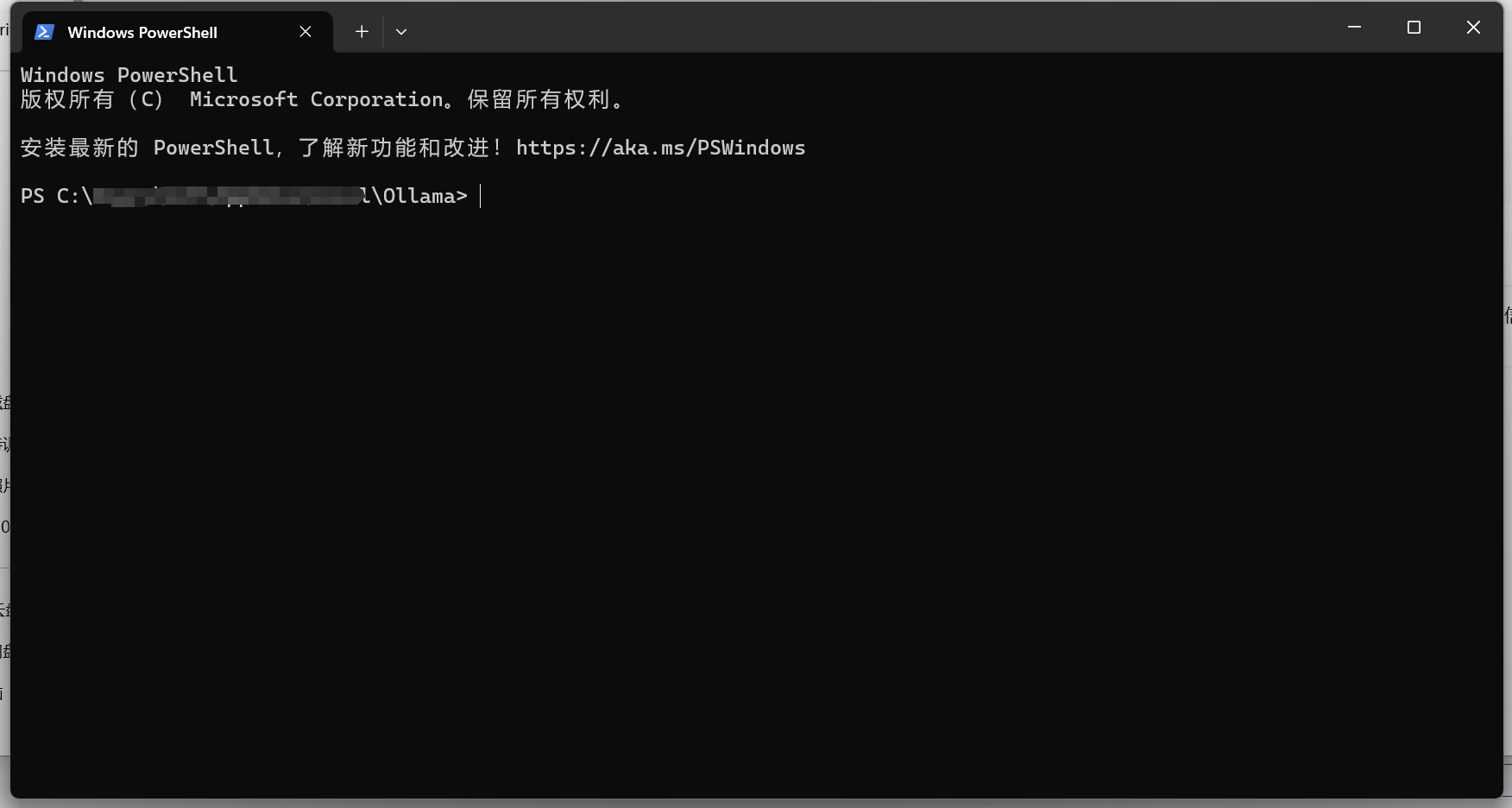Close the terminal window
1512x808 pixels.
[x=1473, y=28]
